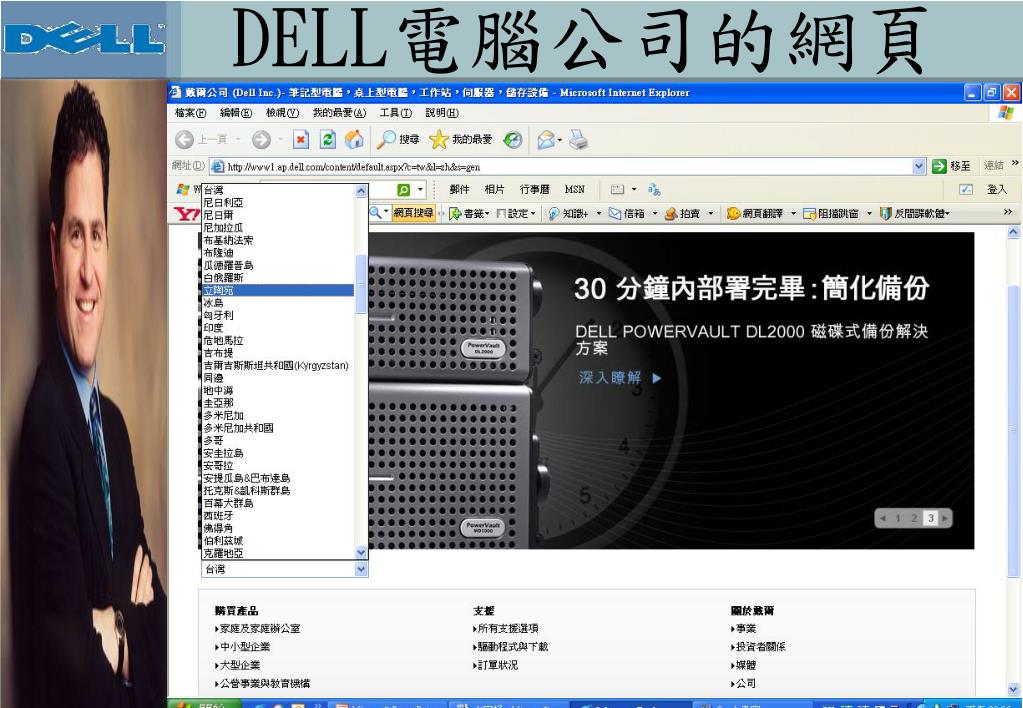Open Yahoo 書籤 bookmarks button
Image resolution: width=1023 pixels, height=708 pixels.
(469, 213)
